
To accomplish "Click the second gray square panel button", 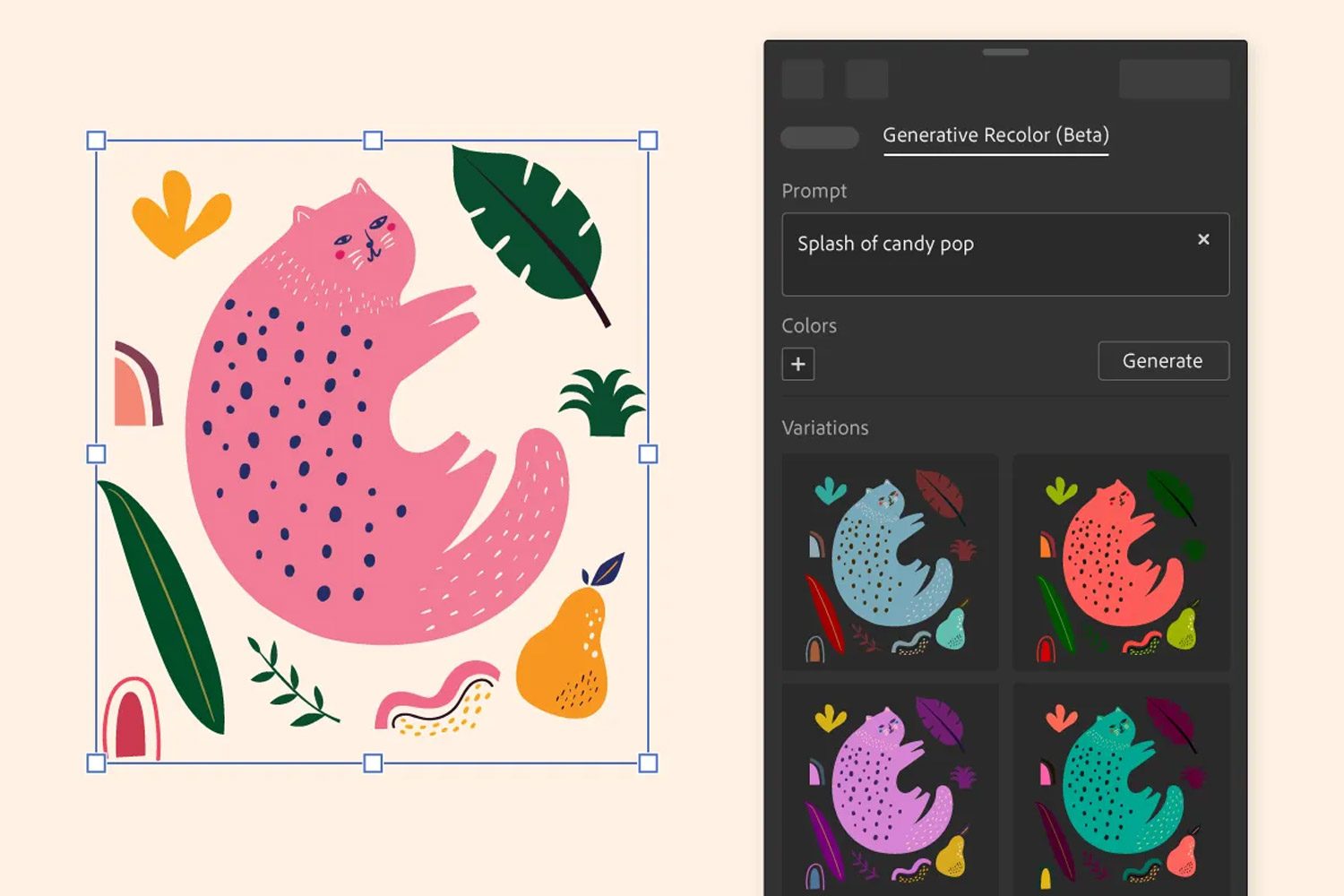I will (x=866, y=79).
